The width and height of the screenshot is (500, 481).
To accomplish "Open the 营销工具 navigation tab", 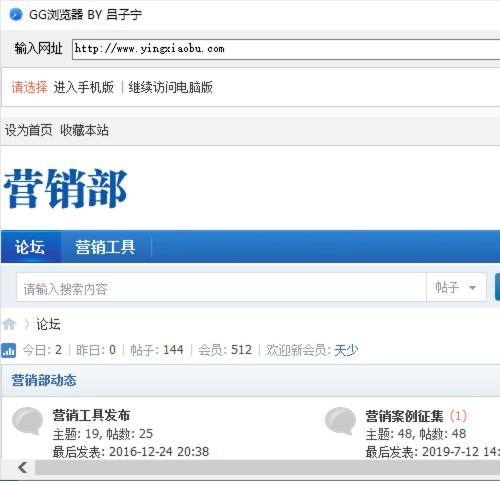I will click(105, 247).
